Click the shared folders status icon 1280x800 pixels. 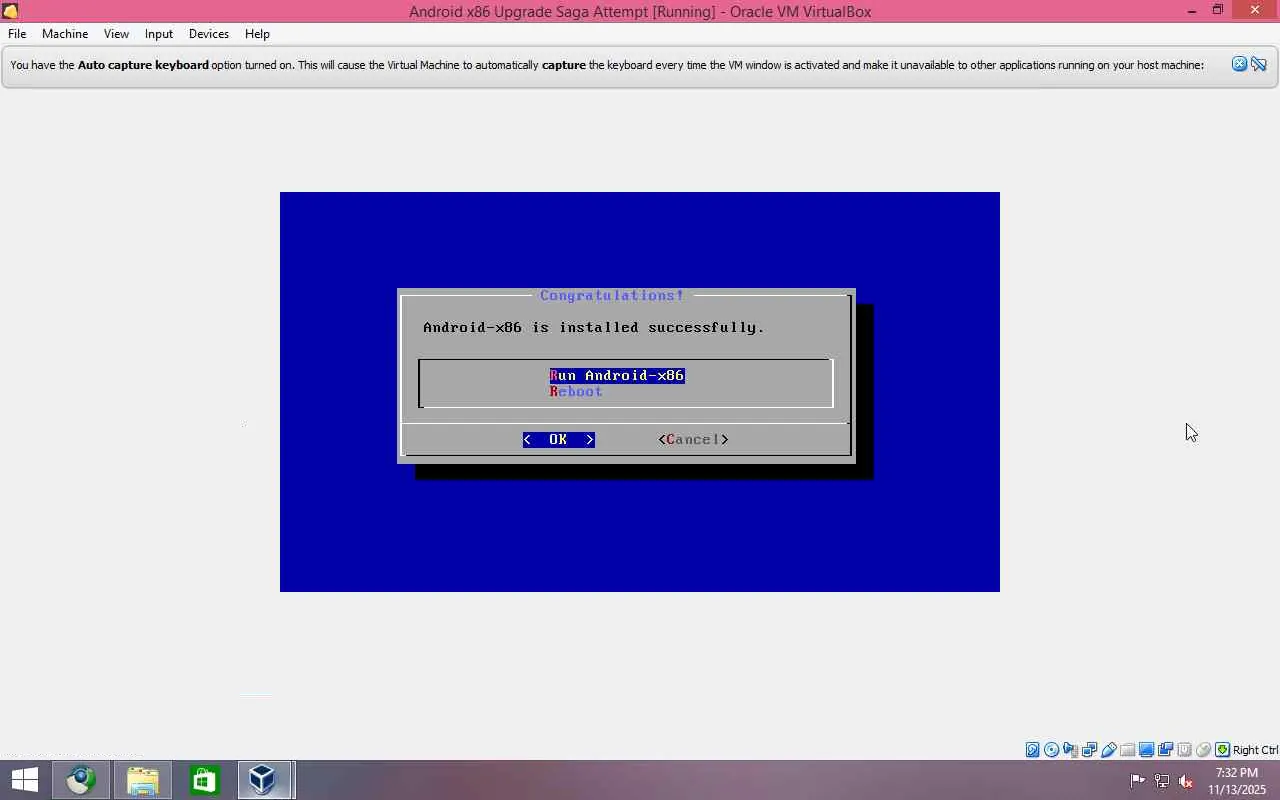(x=1127, y=750)
